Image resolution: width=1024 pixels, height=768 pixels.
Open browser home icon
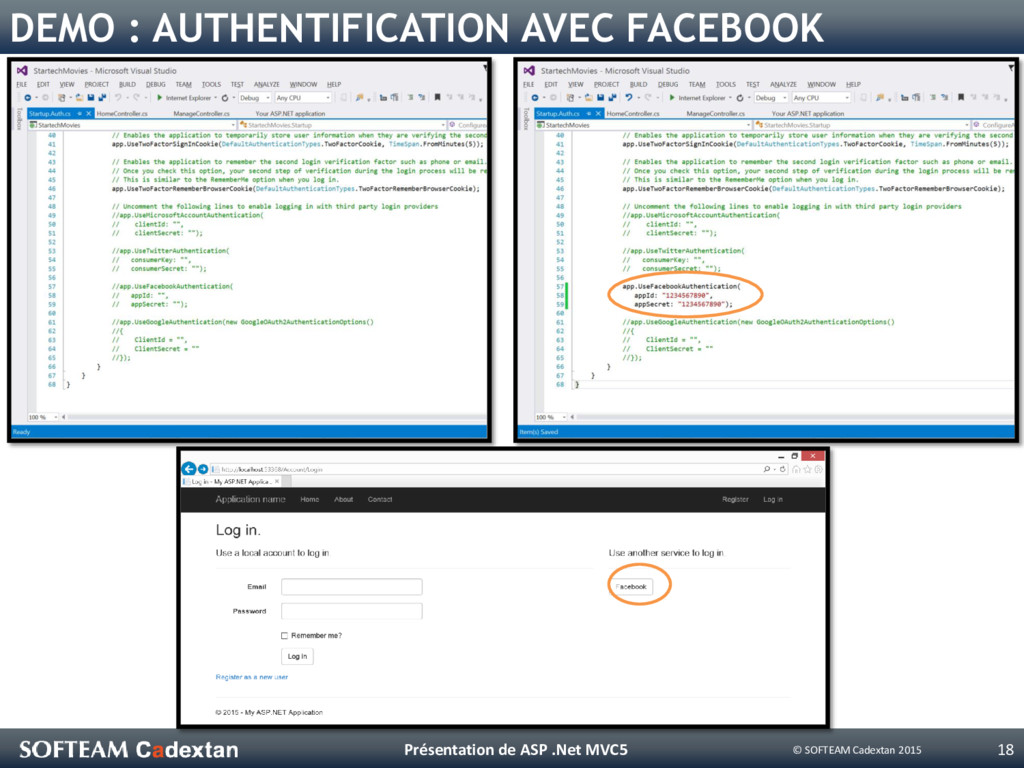[x=797, y=469]
